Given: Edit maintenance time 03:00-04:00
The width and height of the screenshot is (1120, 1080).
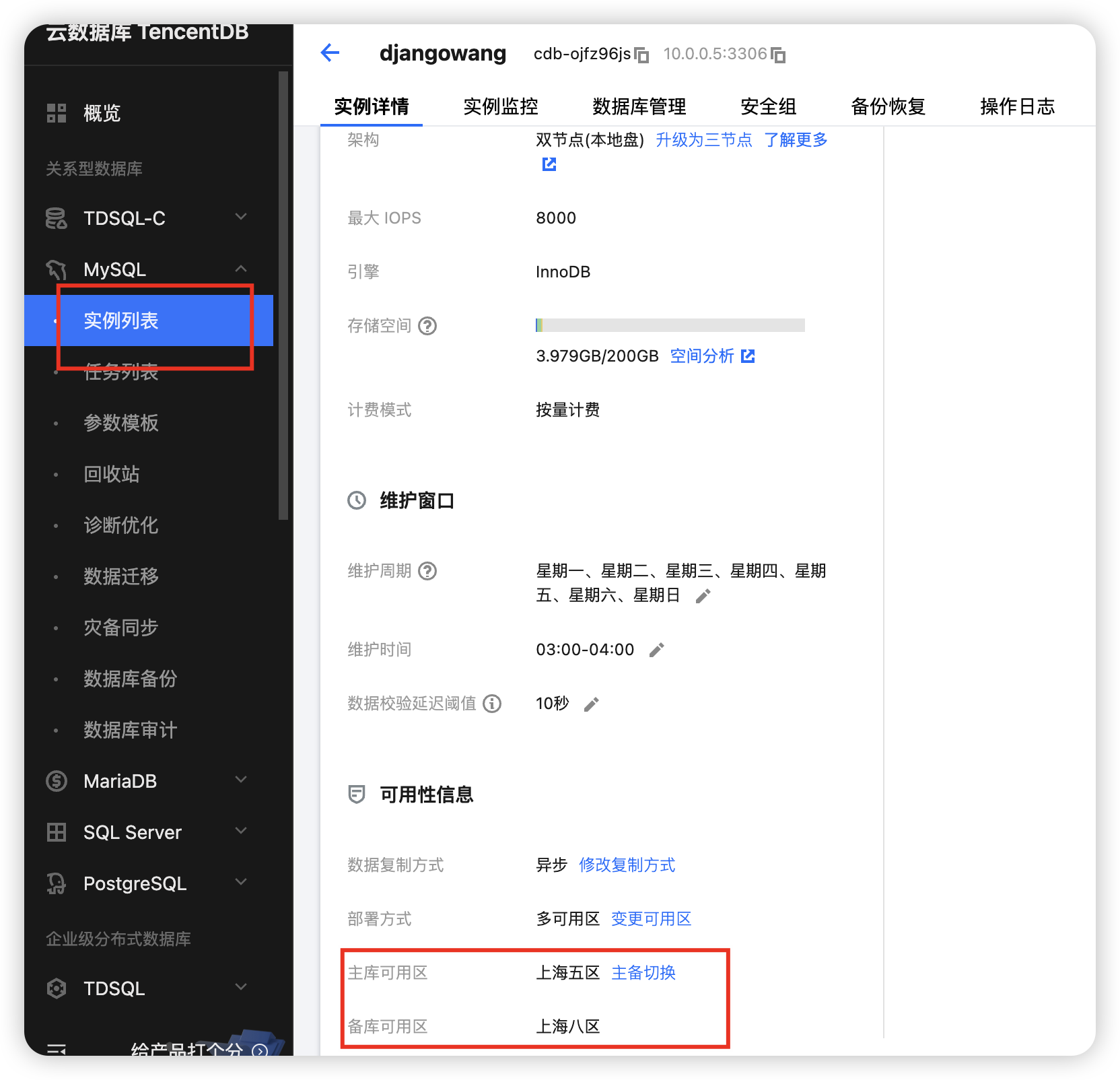Looking at the screenshot, I should coord(656,650).
